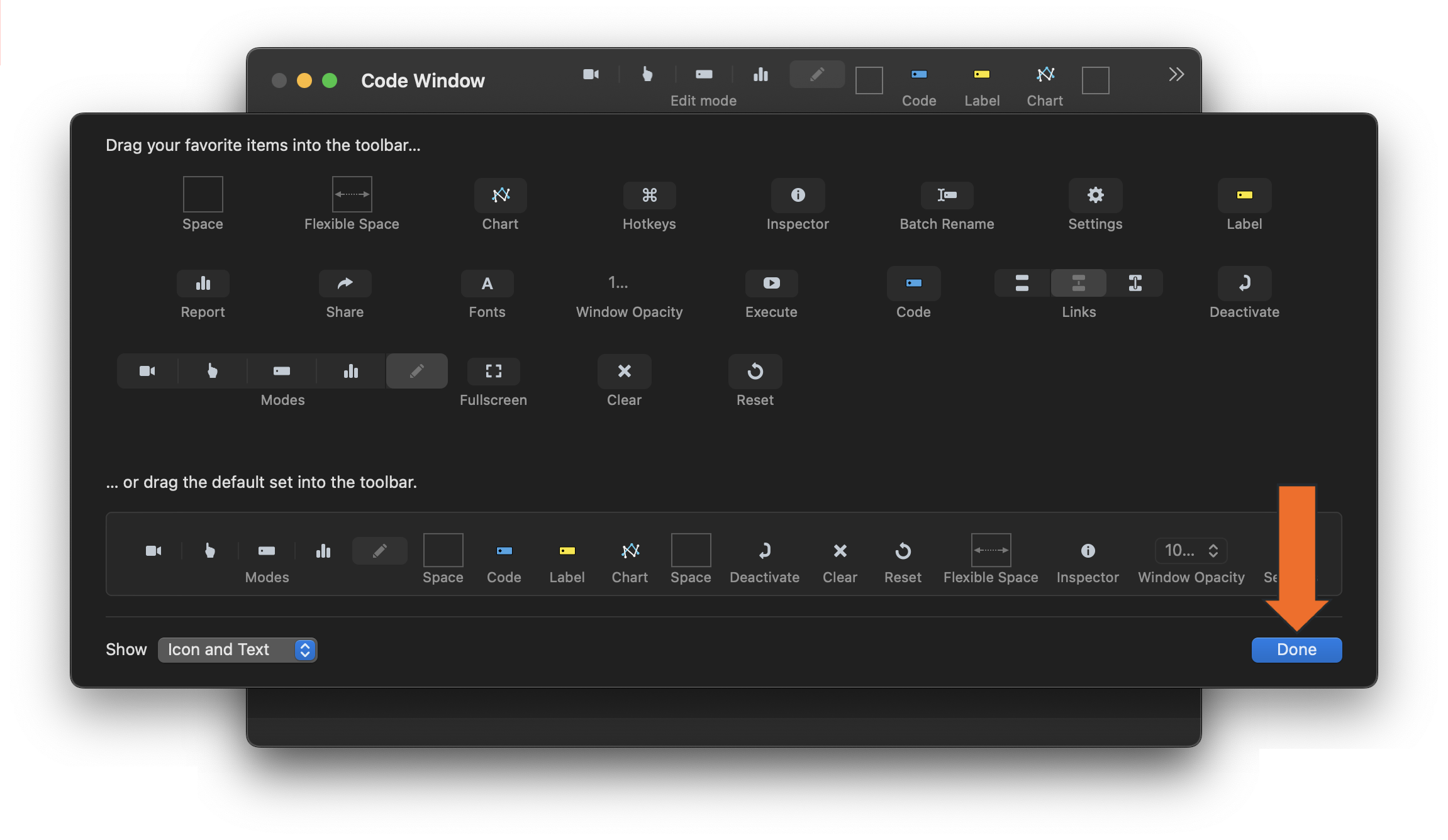Click the Hotkeys command icon

click(649, 196)
